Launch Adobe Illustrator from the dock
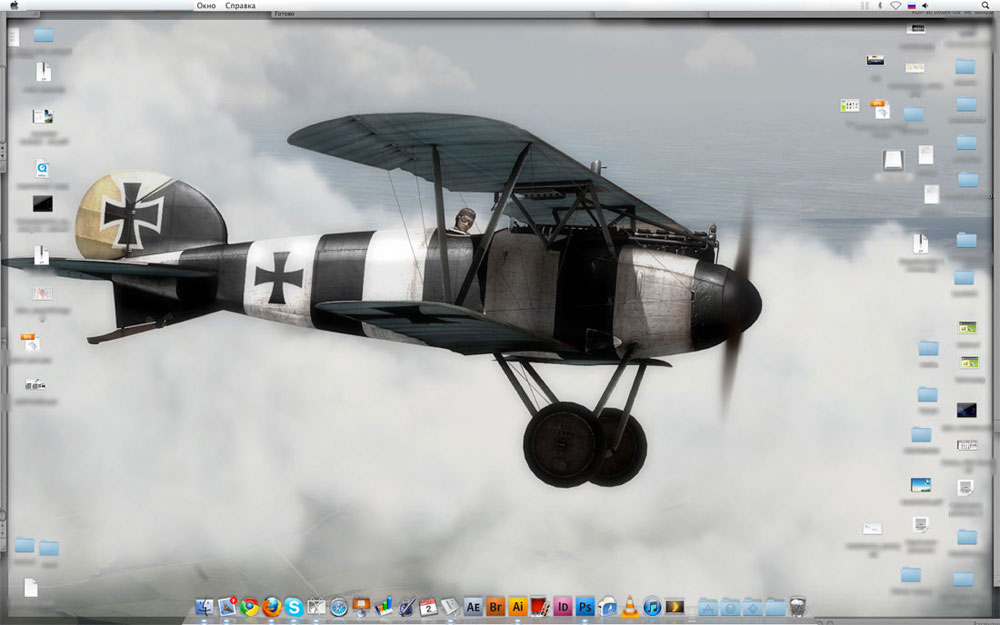The width and height of the screenshot is (1000, 625). [x=518, y=606]
